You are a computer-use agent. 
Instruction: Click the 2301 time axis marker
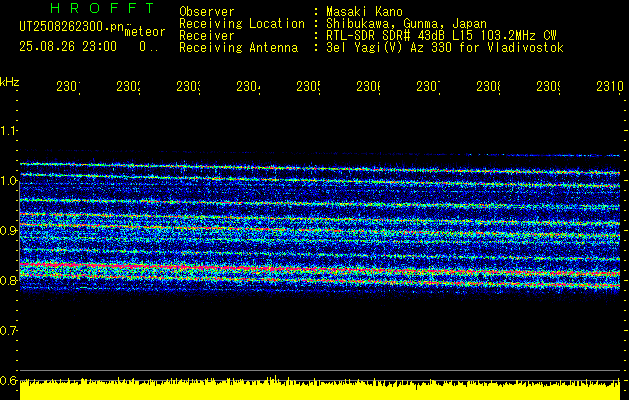68,87
